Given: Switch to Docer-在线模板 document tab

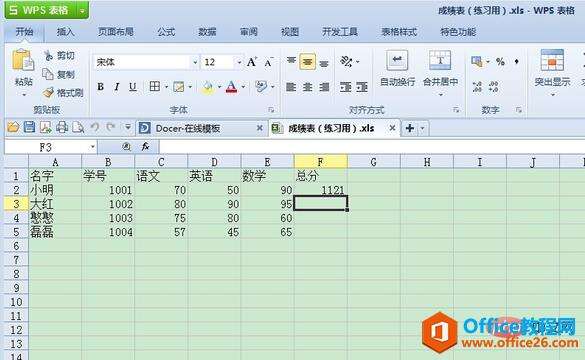Looking at the screenshot, I should pos(201,128).
